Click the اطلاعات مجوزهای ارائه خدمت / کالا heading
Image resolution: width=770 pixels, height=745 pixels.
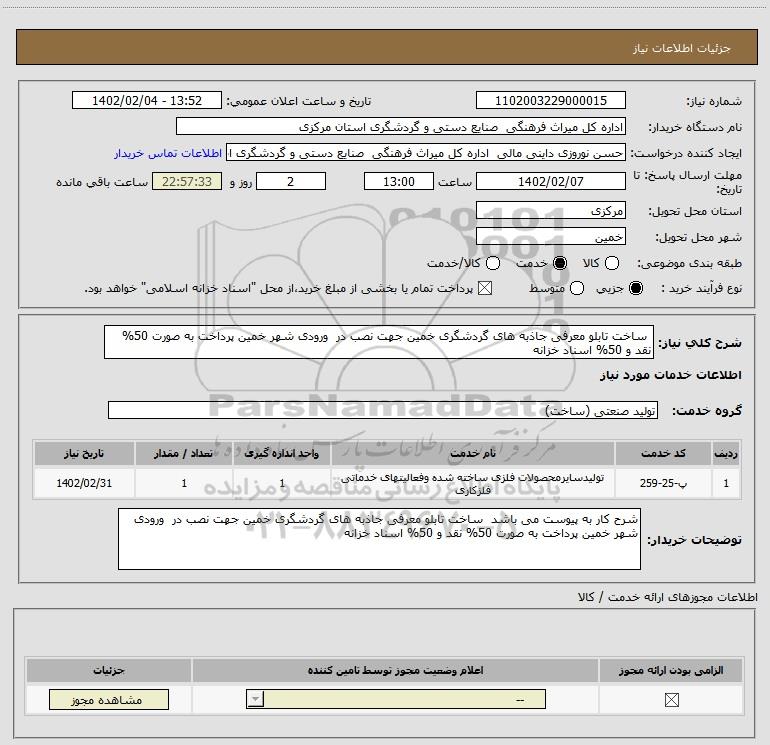tap(667, 597)
